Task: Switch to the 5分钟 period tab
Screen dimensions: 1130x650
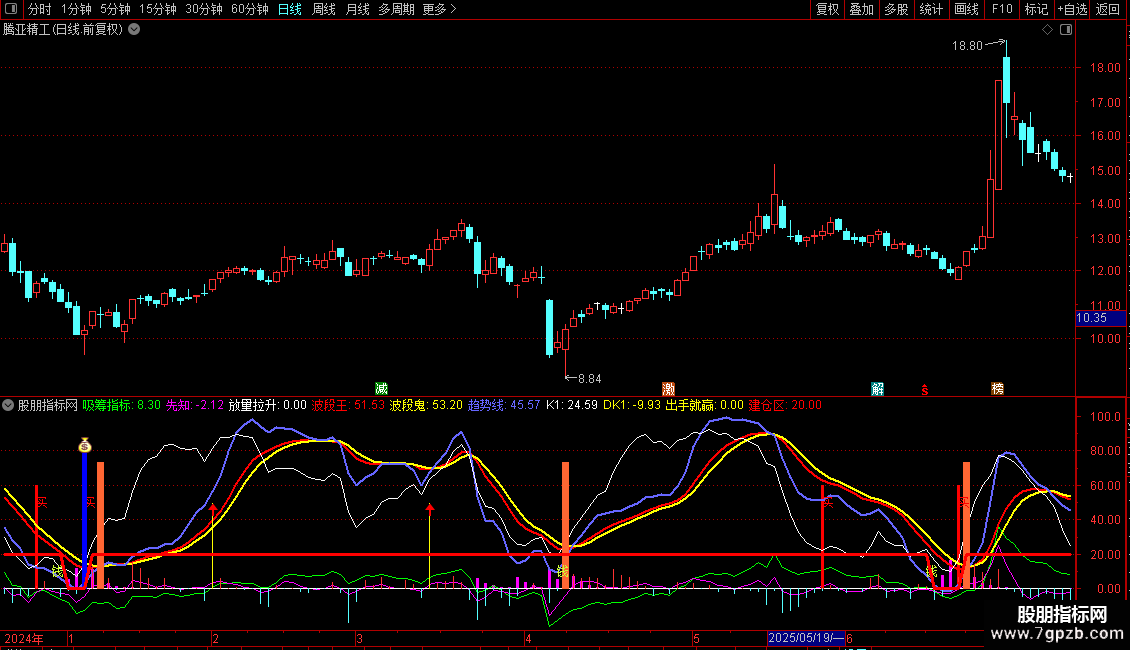Action: click(115, 9)
